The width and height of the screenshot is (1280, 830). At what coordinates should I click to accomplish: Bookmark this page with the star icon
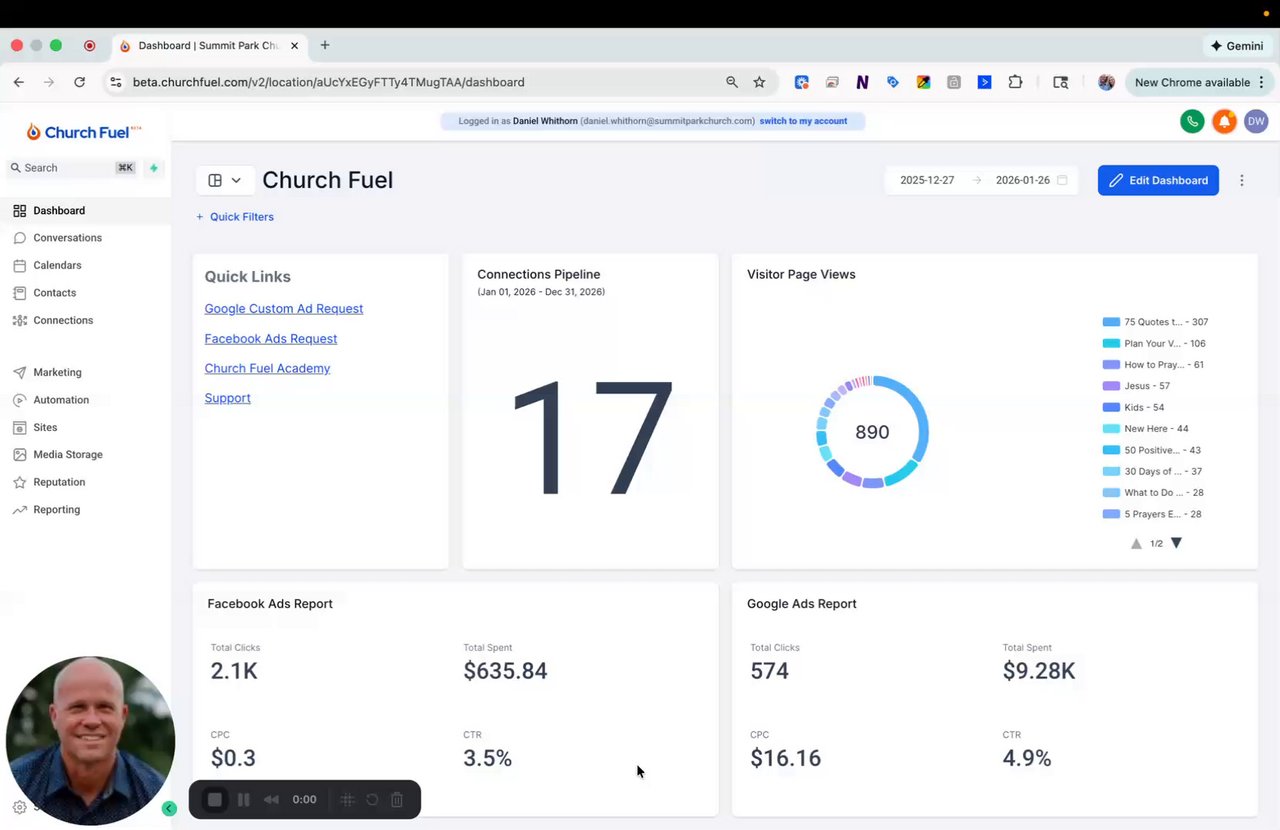759,82
